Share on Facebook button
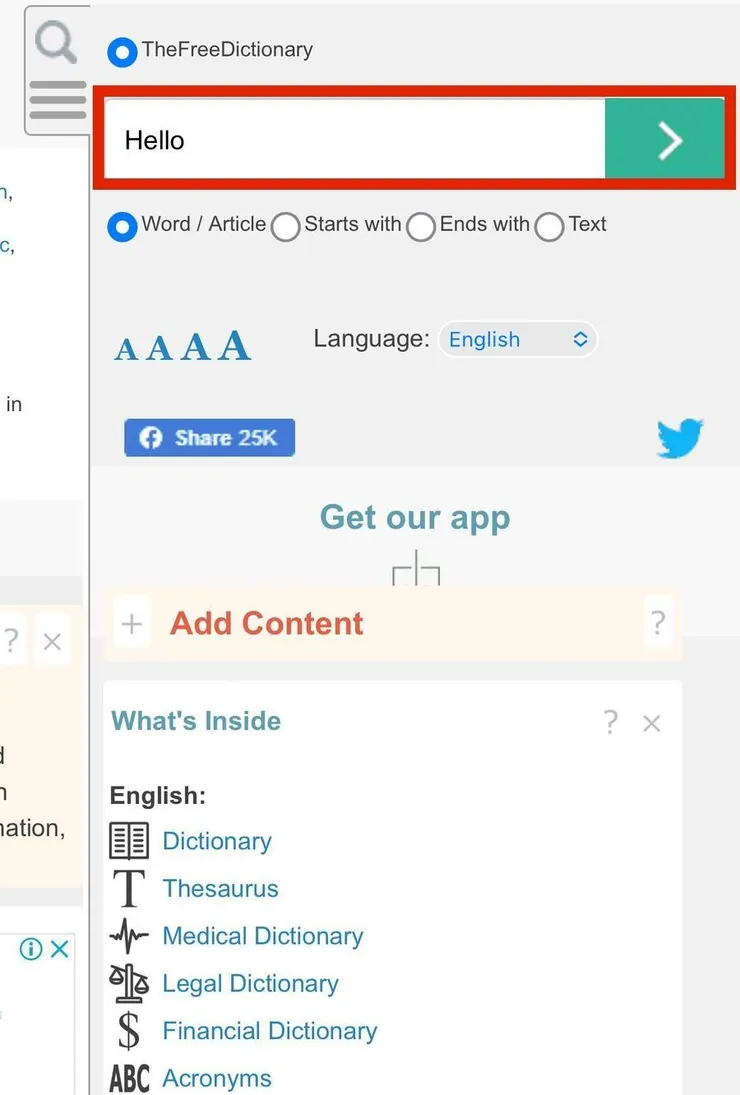The width and height of the screenshot is (740, 1095). (x=210, y=438)
